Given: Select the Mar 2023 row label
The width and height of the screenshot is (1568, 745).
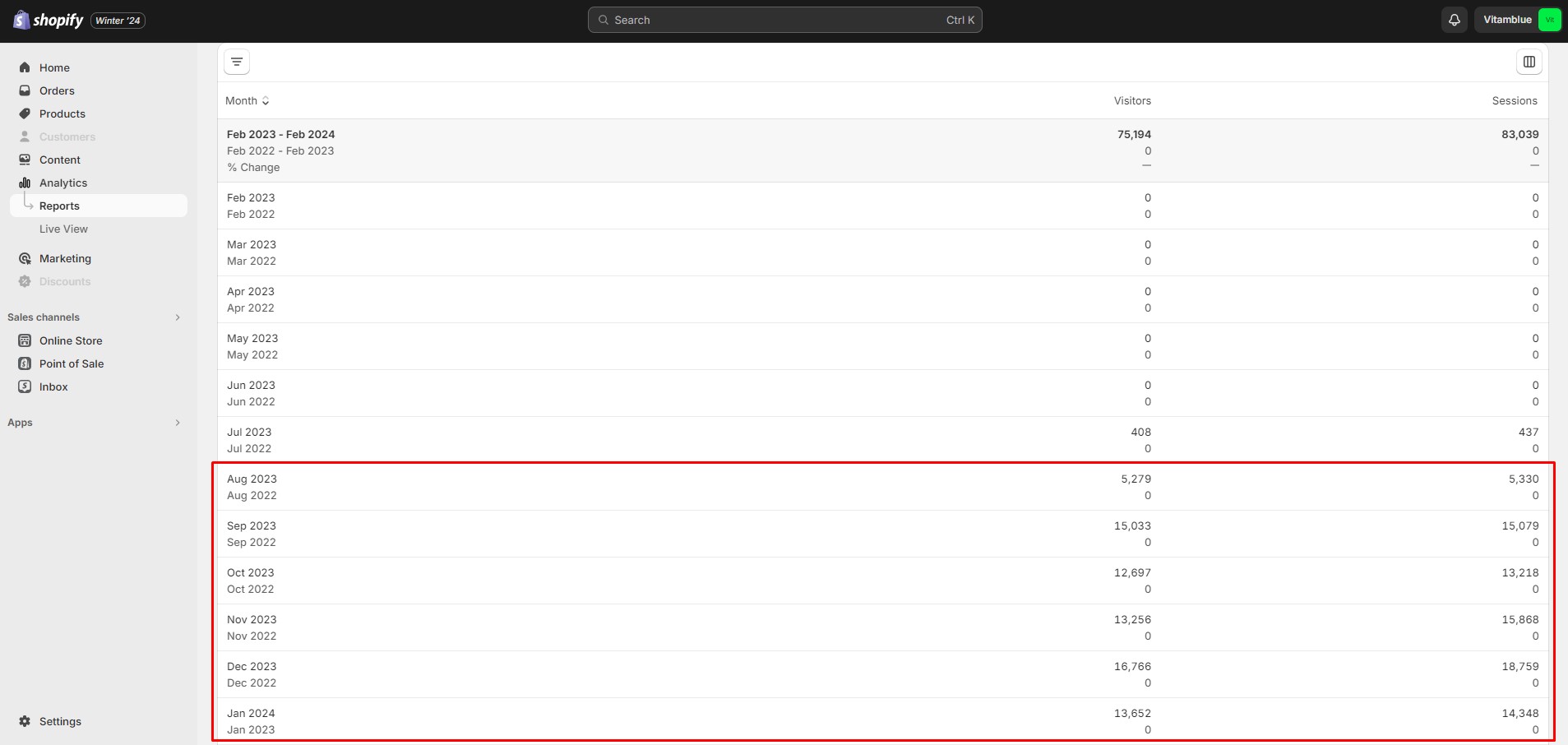Looking at the screenshot, I should click(x=252, y=244).
